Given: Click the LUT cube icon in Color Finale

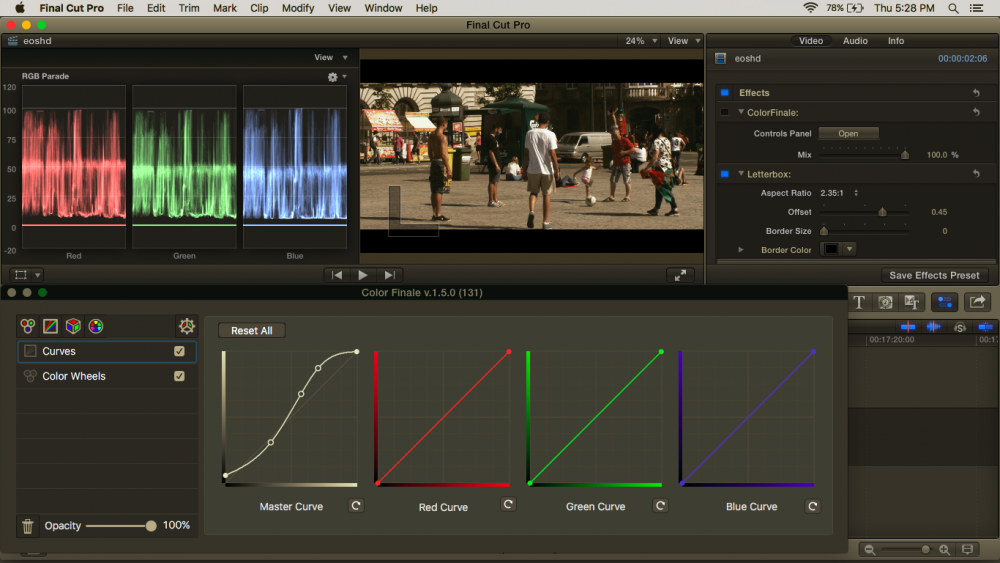Looking at the screenshot, I should point(73,326).
